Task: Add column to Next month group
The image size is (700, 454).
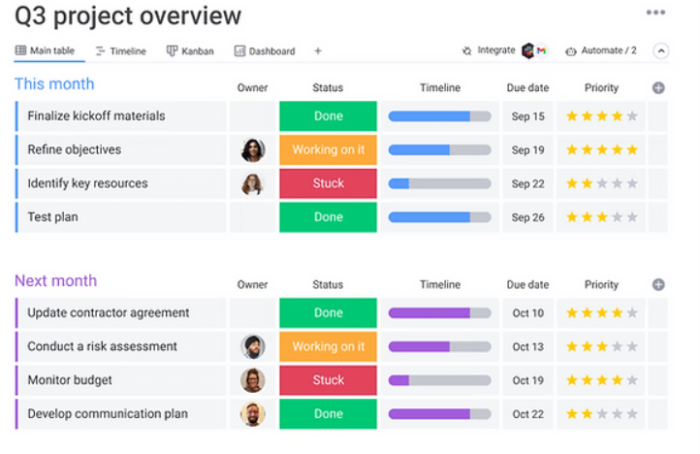Action: click(x=658, y=285)
